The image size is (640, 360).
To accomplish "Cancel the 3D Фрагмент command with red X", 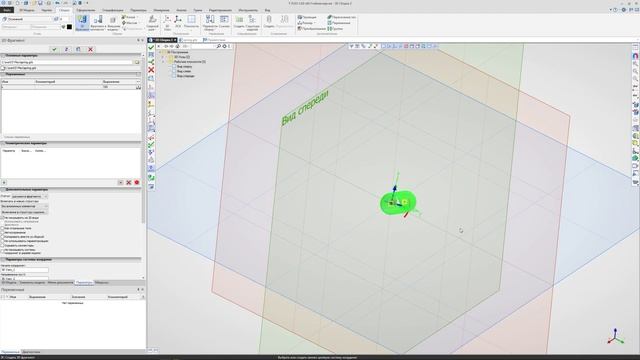I will [91, 49].
